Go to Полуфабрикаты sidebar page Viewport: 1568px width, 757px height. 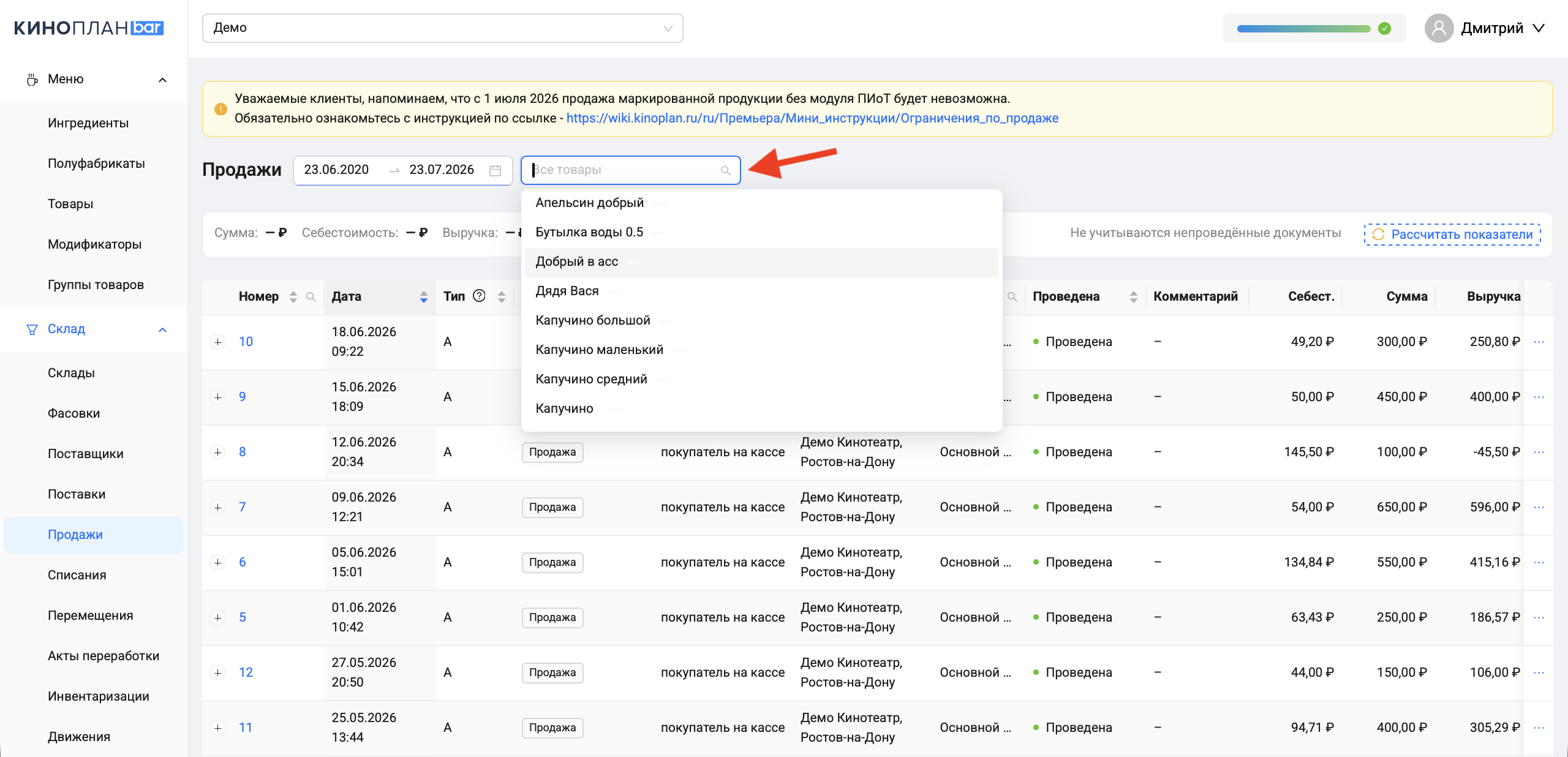[x=96, y=164]
